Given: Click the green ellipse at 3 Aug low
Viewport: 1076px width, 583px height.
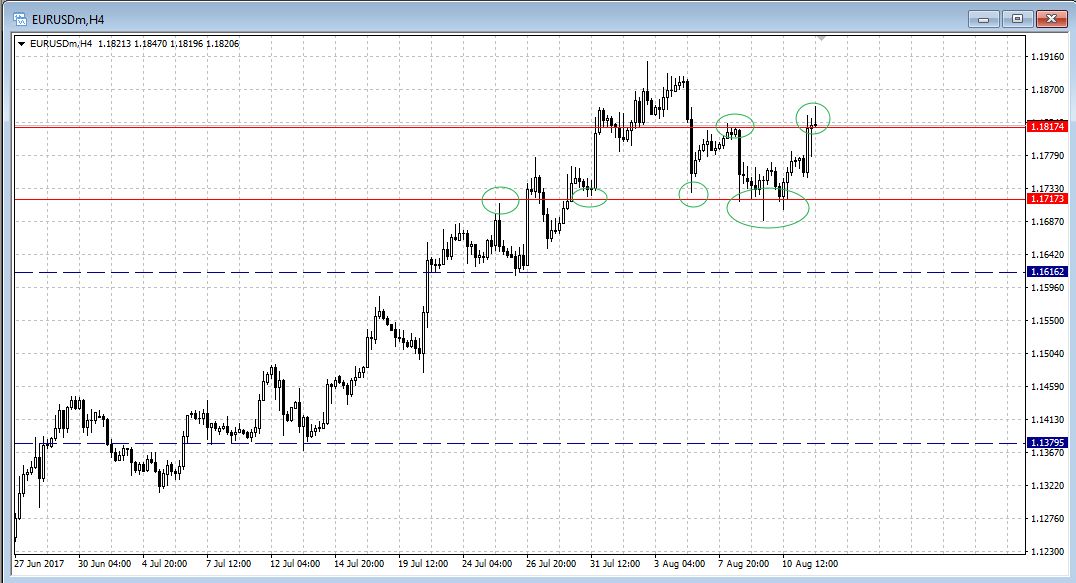Looking at the screenshot, I should pos(693,194).
